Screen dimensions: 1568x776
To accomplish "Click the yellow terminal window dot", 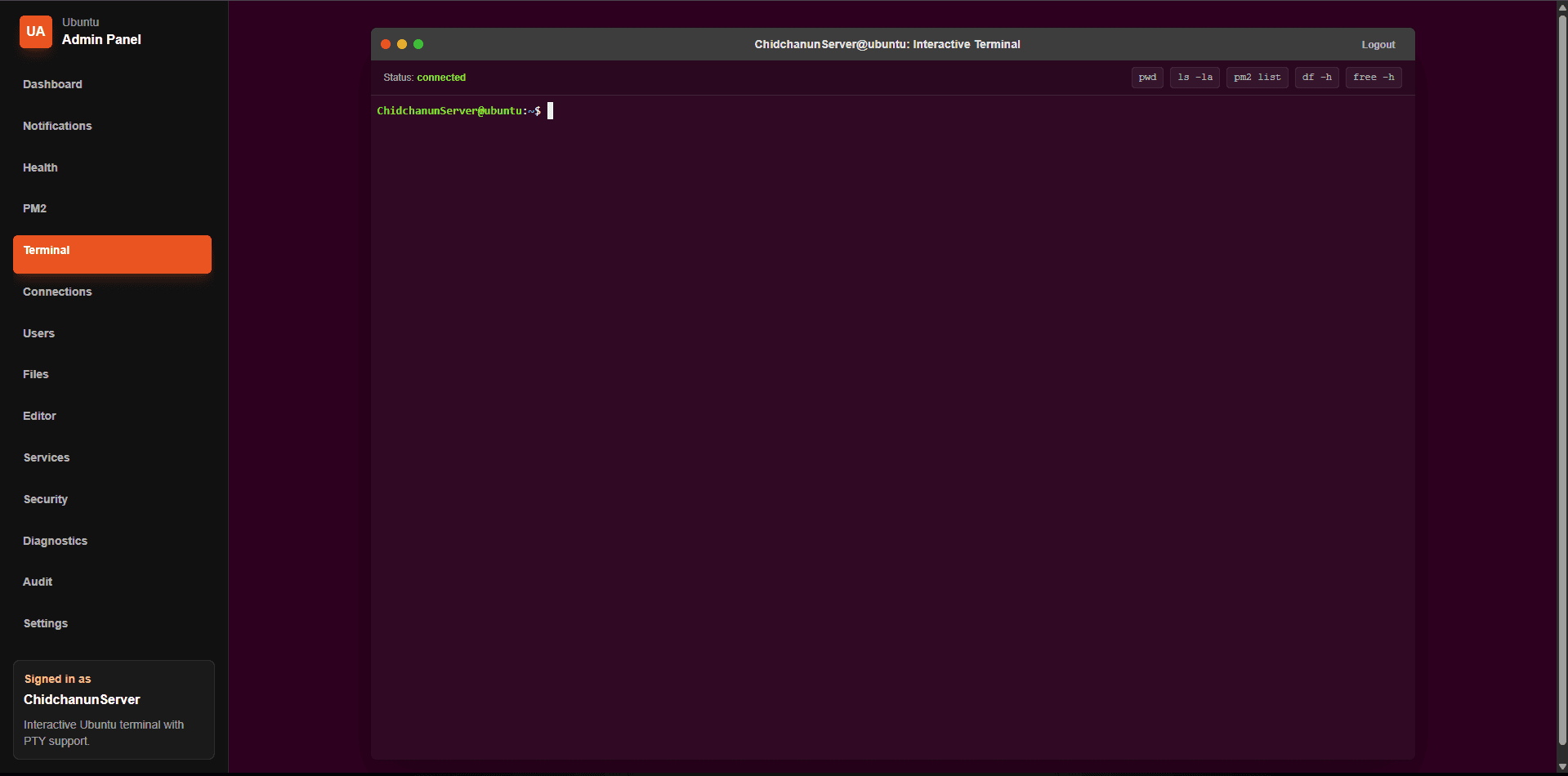I will coord(402,44).
